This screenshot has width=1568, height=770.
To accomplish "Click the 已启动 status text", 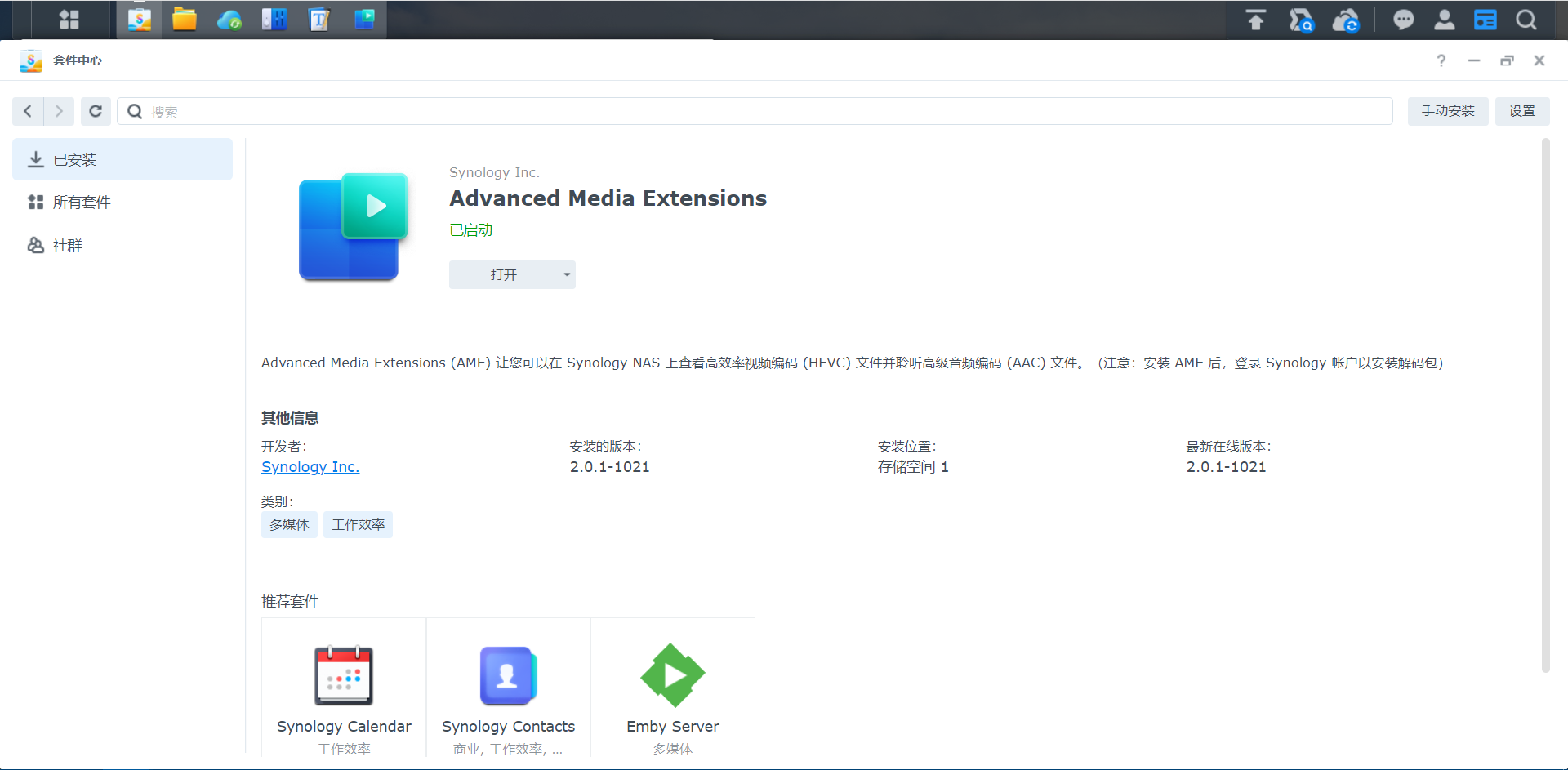I will pyautogui.click(x=471, y=230).
